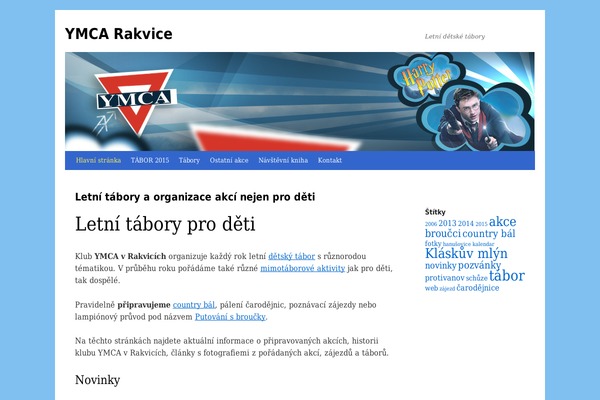Open the large 'tábor' tag
Screen dimensions: 600x400
507,276
